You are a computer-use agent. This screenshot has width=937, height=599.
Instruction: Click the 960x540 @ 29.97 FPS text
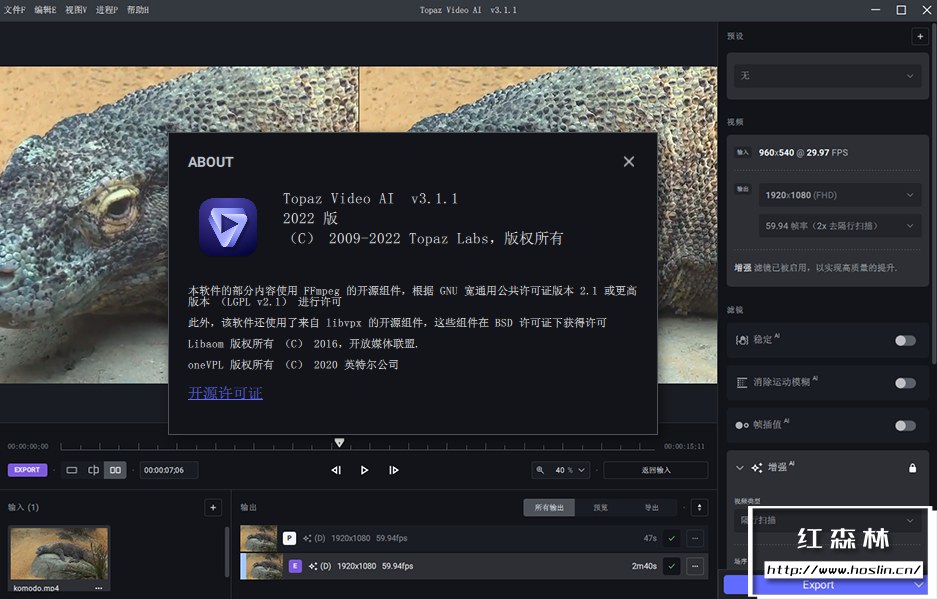803,152
